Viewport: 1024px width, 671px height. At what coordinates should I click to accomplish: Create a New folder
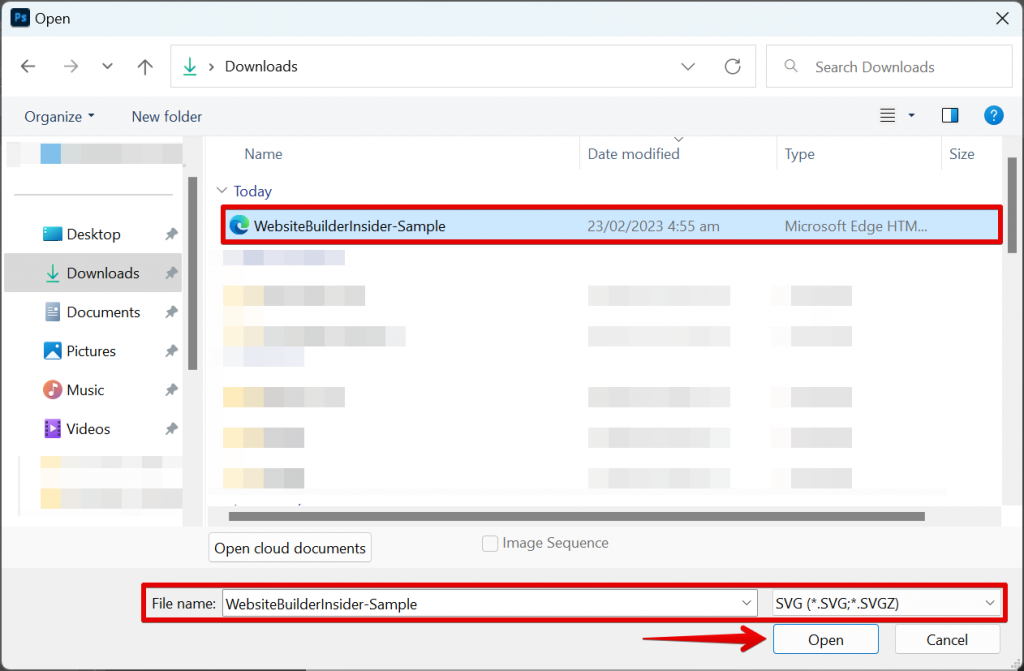coord(167,116)
